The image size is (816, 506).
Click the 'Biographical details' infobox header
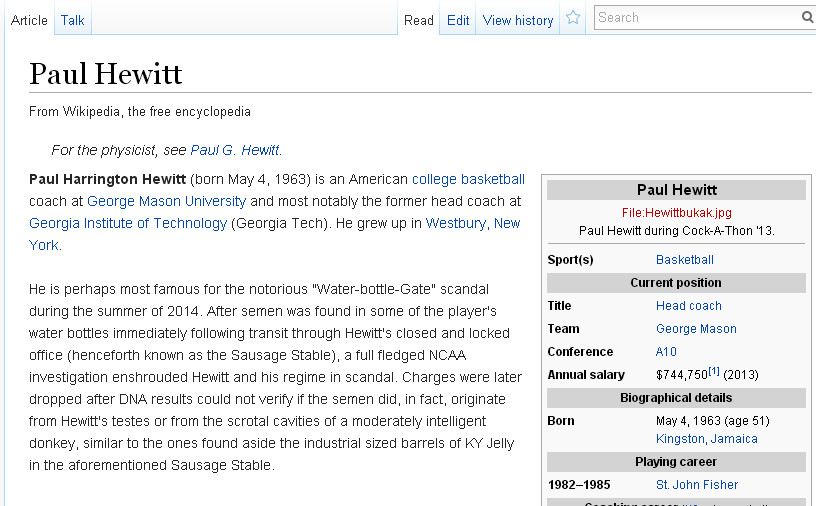click(676, 398)
